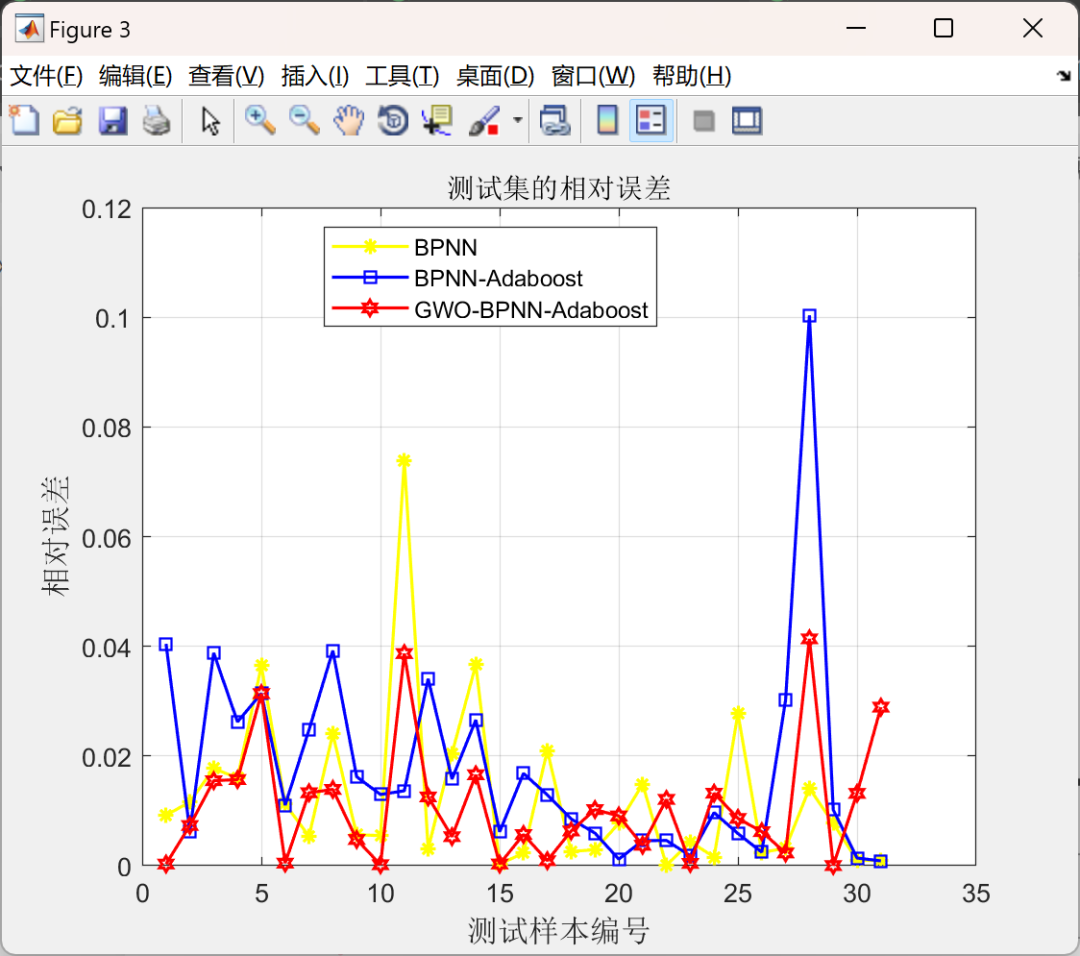Select the BPNN legend entry
Viewport: 1080px width, 956px height.
(405, 247)
